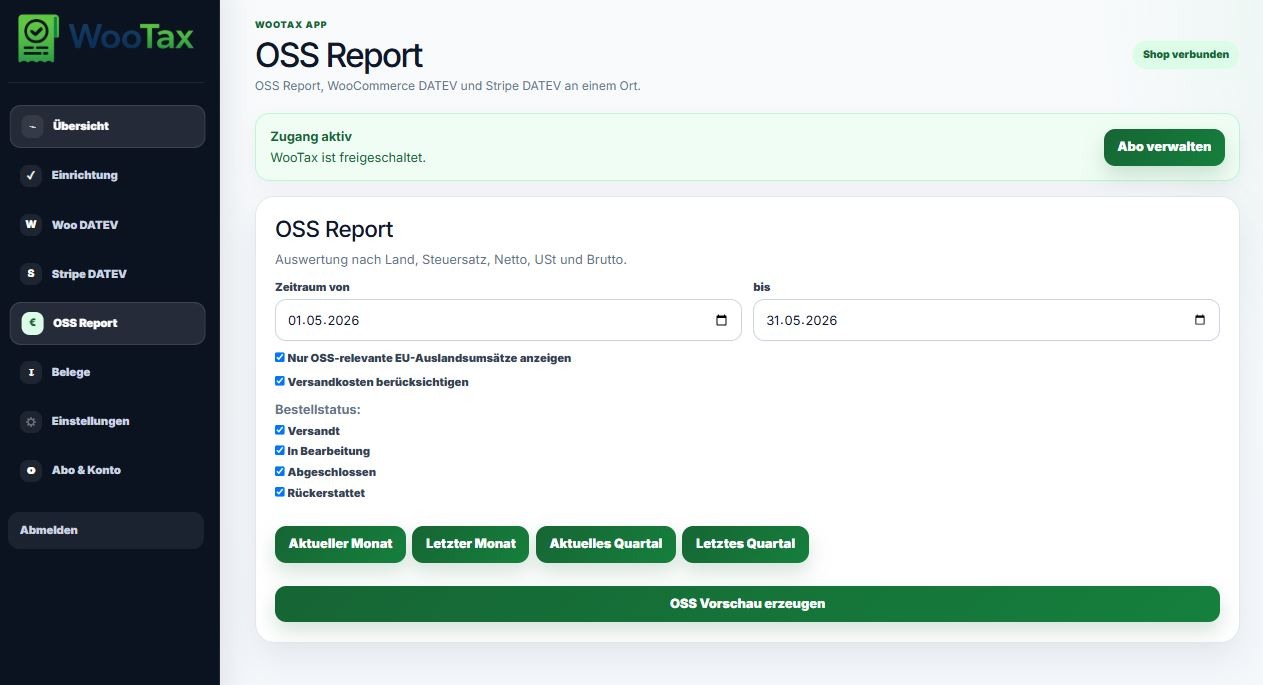Click the 'WooTax ist freigeschaltet.' text
The image size is (1263, 685).
coord(348,158)
